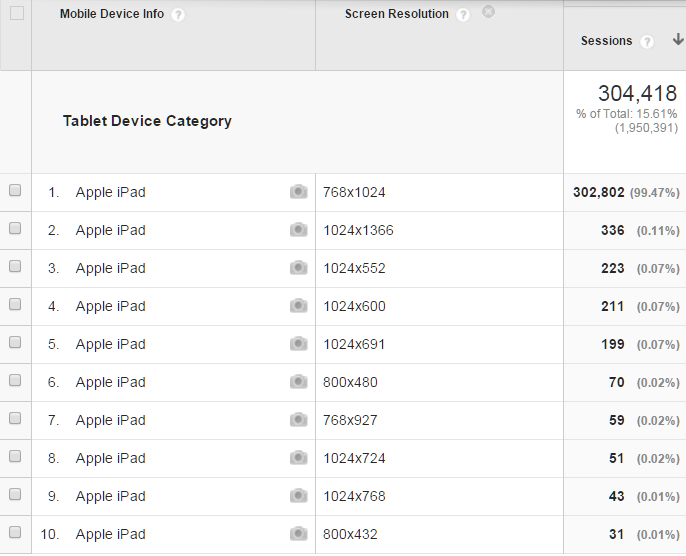Click the 223 sessions value

point(612,269)
